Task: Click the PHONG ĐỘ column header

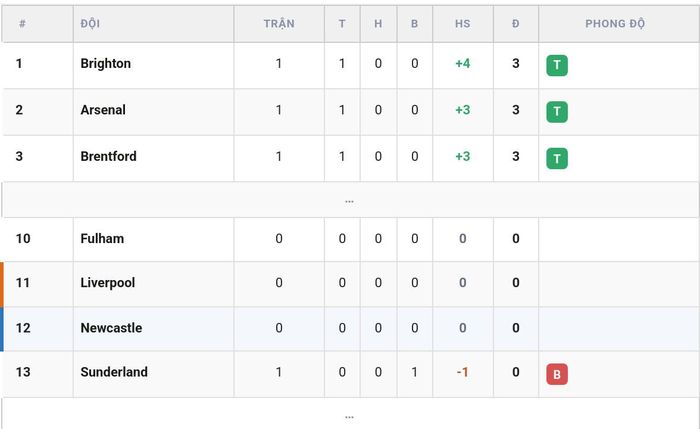Action: [x=615, y=24]
